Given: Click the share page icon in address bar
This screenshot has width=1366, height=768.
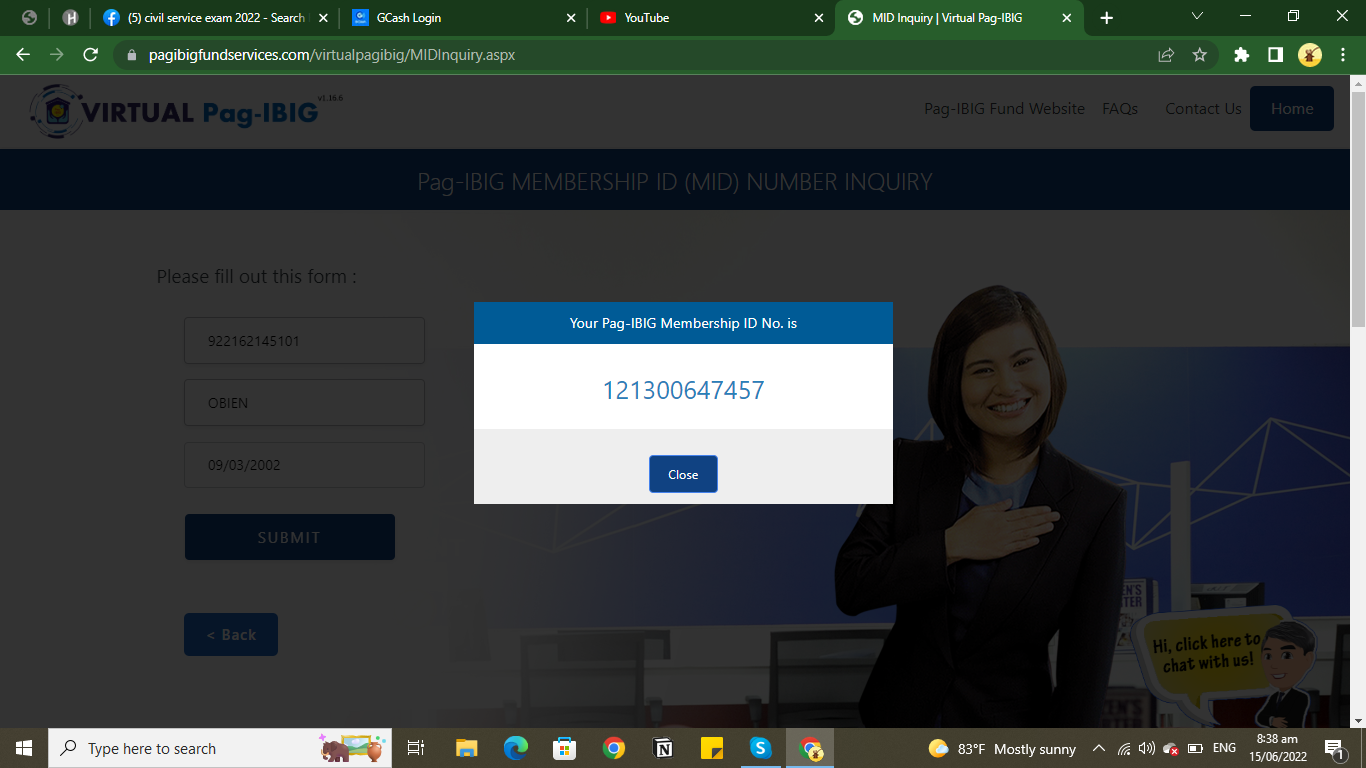Looking at the screenshot, I should 1166,55.
